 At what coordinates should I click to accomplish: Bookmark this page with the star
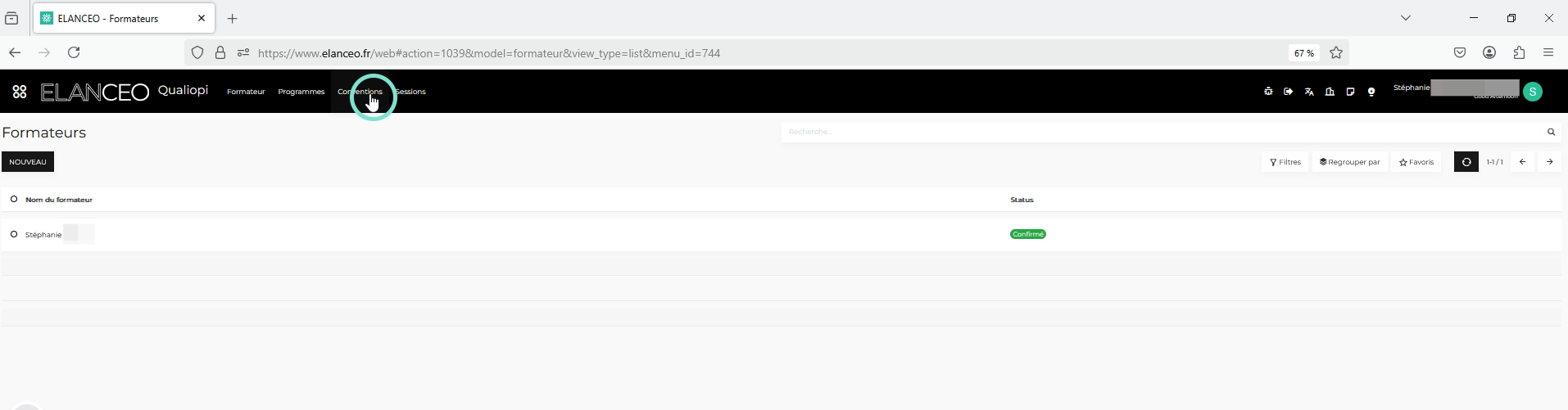click(1336, 53)
